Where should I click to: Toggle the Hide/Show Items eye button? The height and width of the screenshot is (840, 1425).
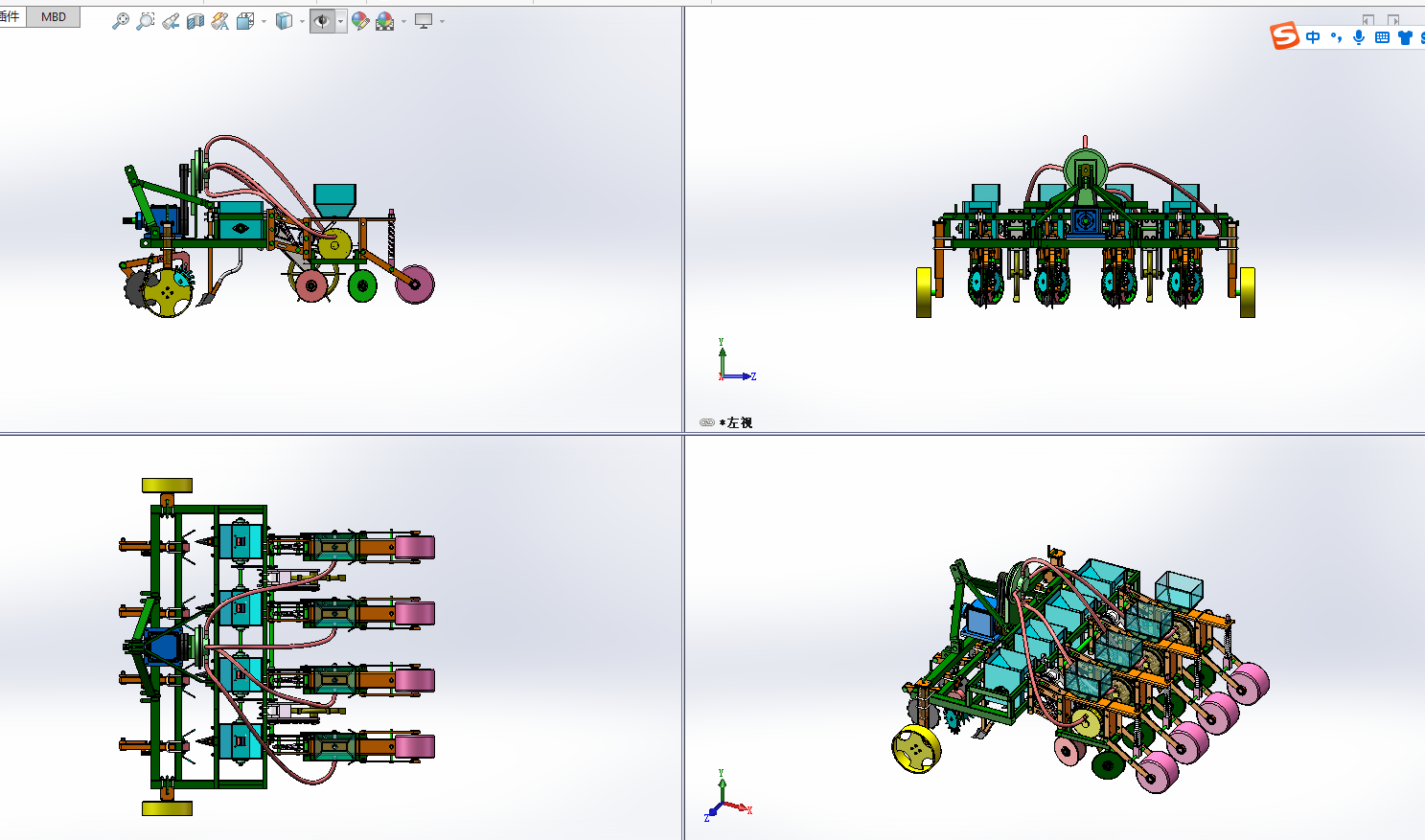[322, 21]
